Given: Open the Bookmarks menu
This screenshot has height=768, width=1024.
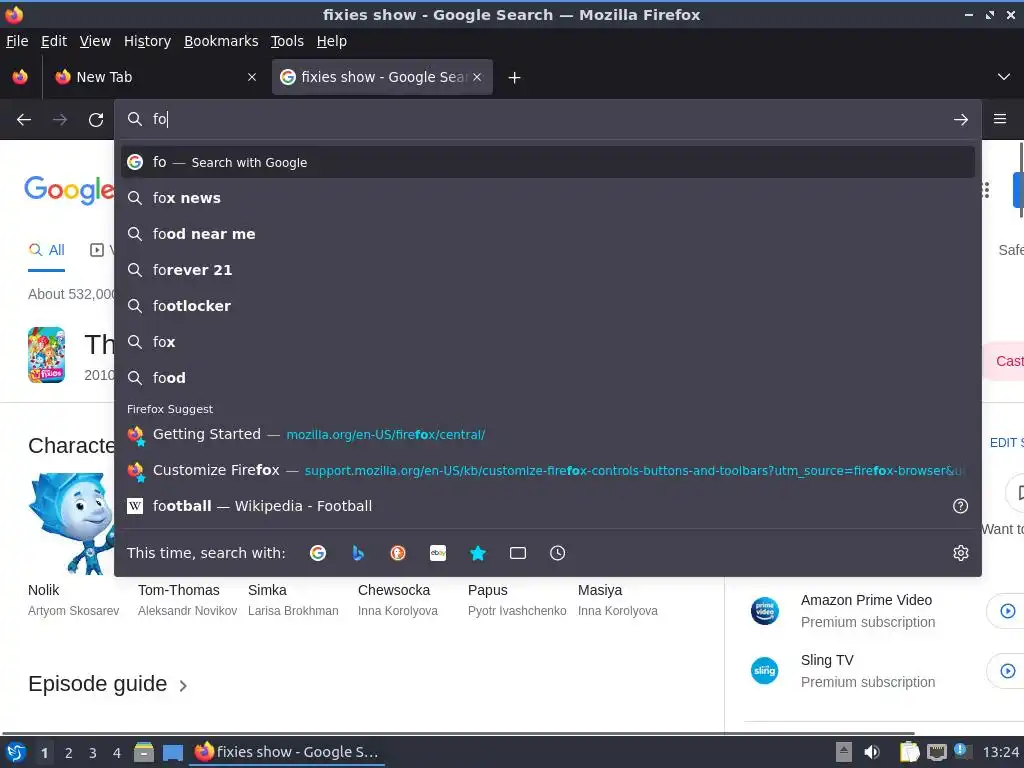Looking at the screenshot, I should 221,41.
